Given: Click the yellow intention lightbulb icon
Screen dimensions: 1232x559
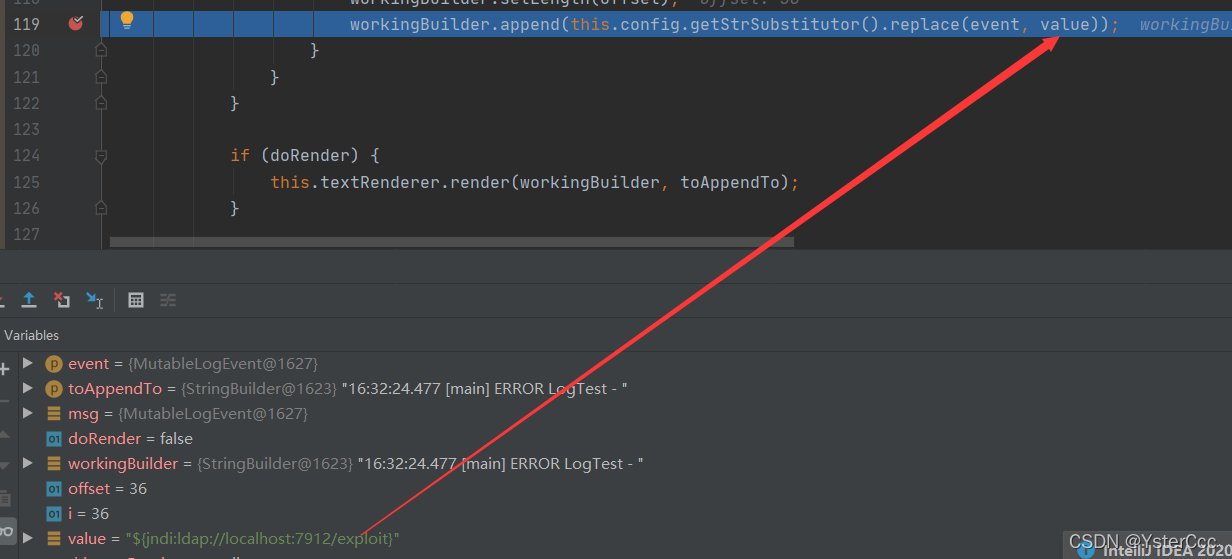Looking at the screenshot, I should pos(127,20).
